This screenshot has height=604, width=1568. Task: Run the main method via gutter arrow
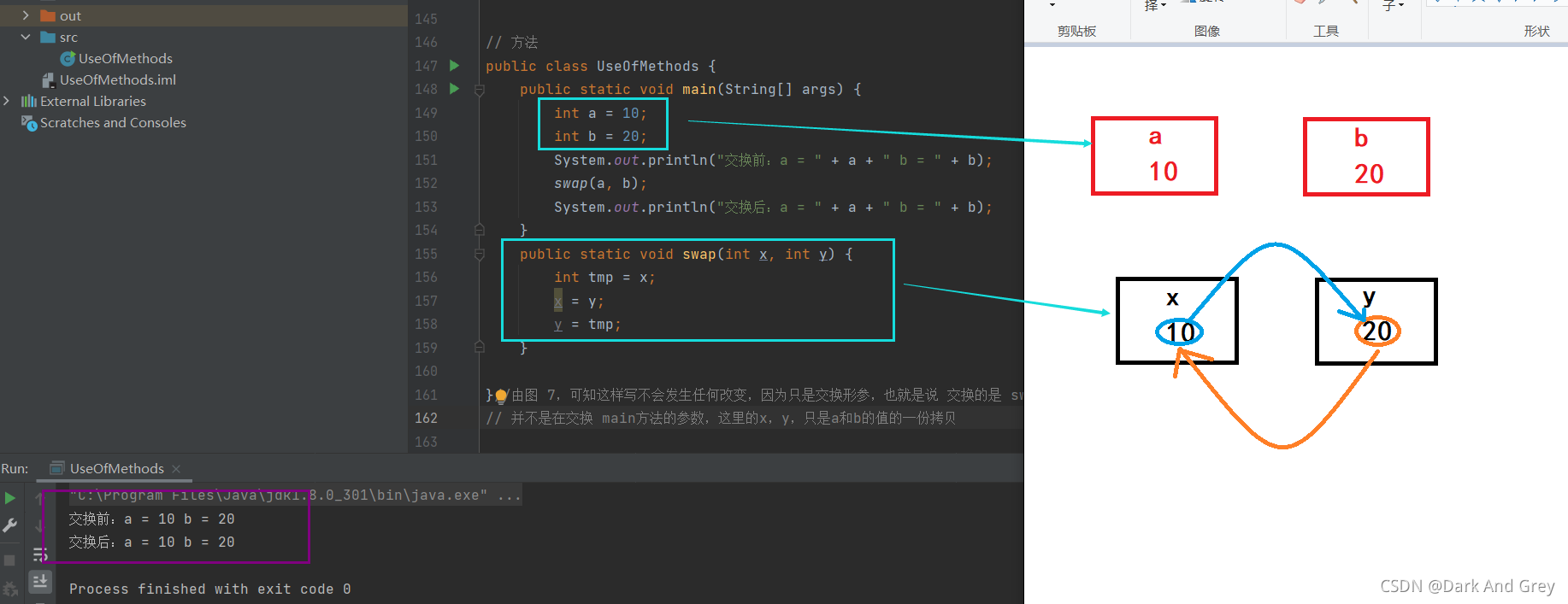click(455, 89)
